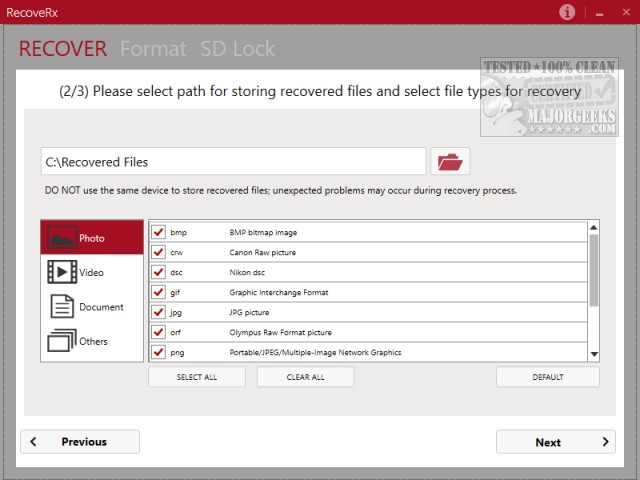Switch to the RECOVER tab

63,49
